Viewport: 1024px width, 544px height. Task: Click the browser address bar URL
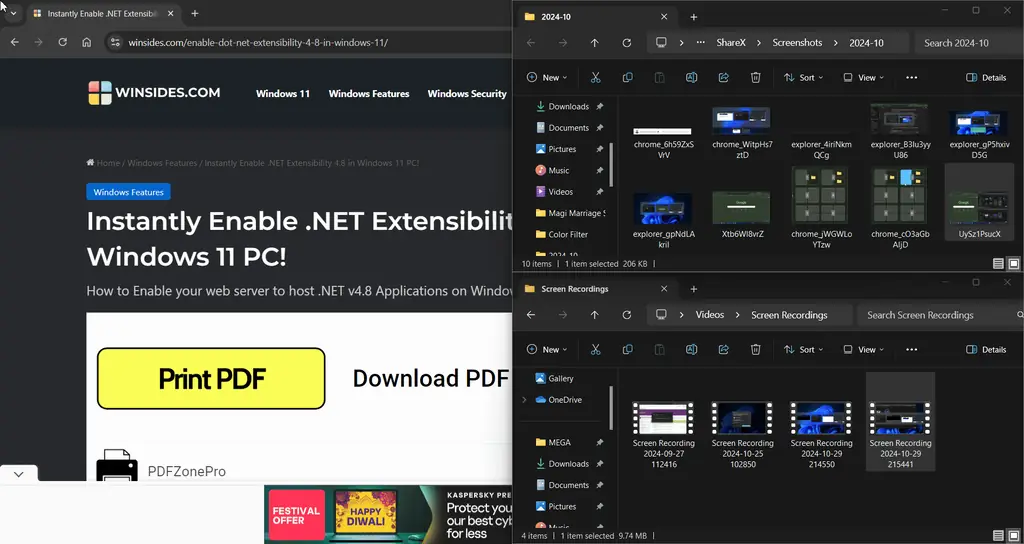(x=258, y=42)
